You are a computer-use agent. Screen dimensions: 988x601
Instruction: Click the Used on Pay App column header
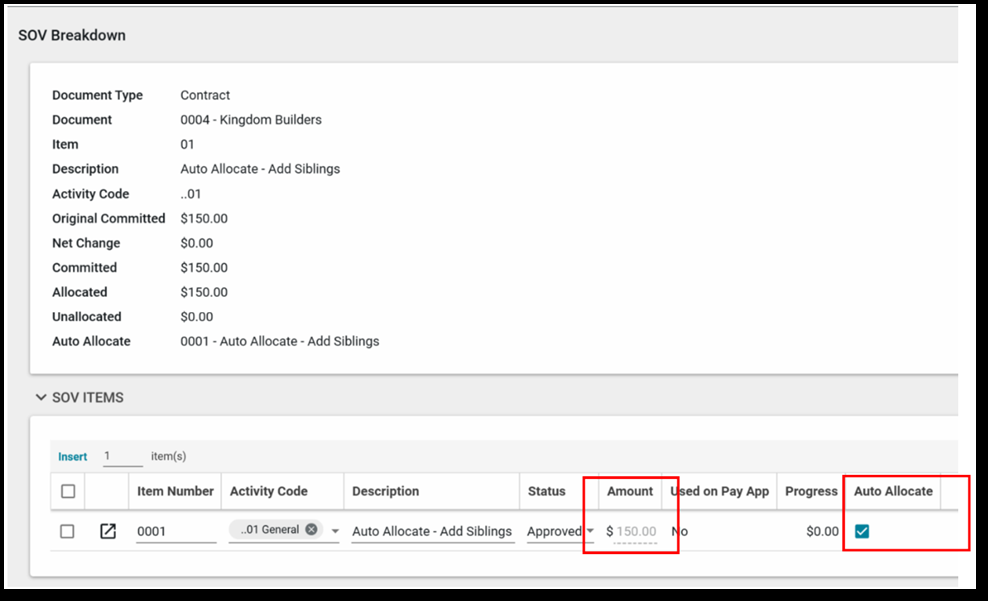pyautogui.click(x=719, y=491)
